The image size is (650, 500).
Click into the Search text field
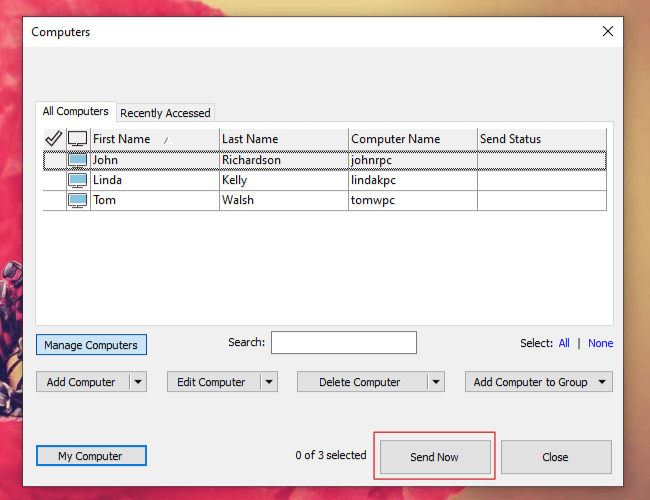pos(343,343)
